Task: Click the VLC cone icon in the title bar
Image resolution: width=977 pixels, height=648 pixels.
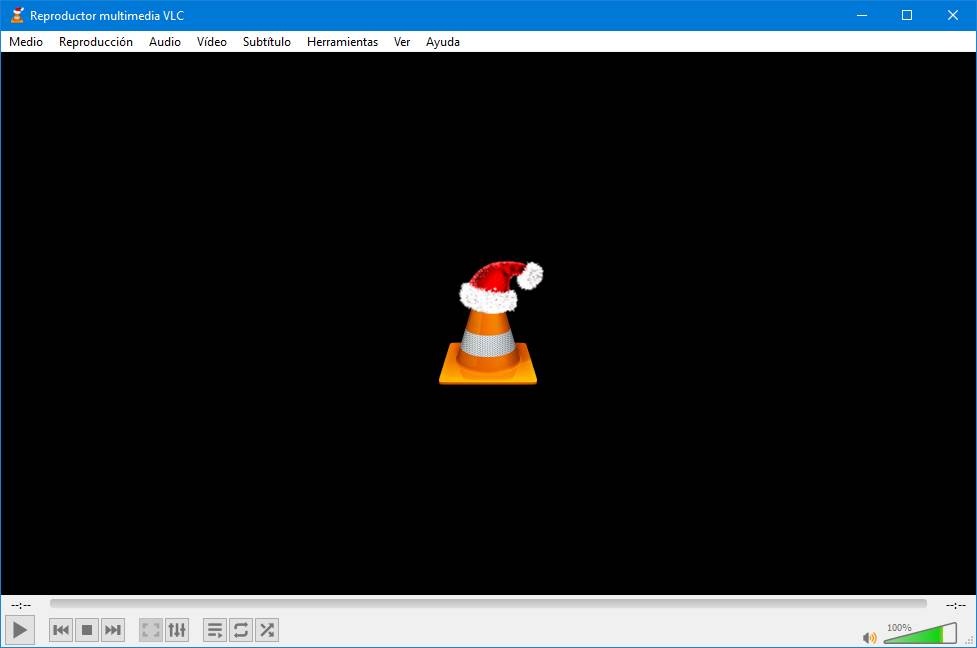Action: click(x=17, y=15)
